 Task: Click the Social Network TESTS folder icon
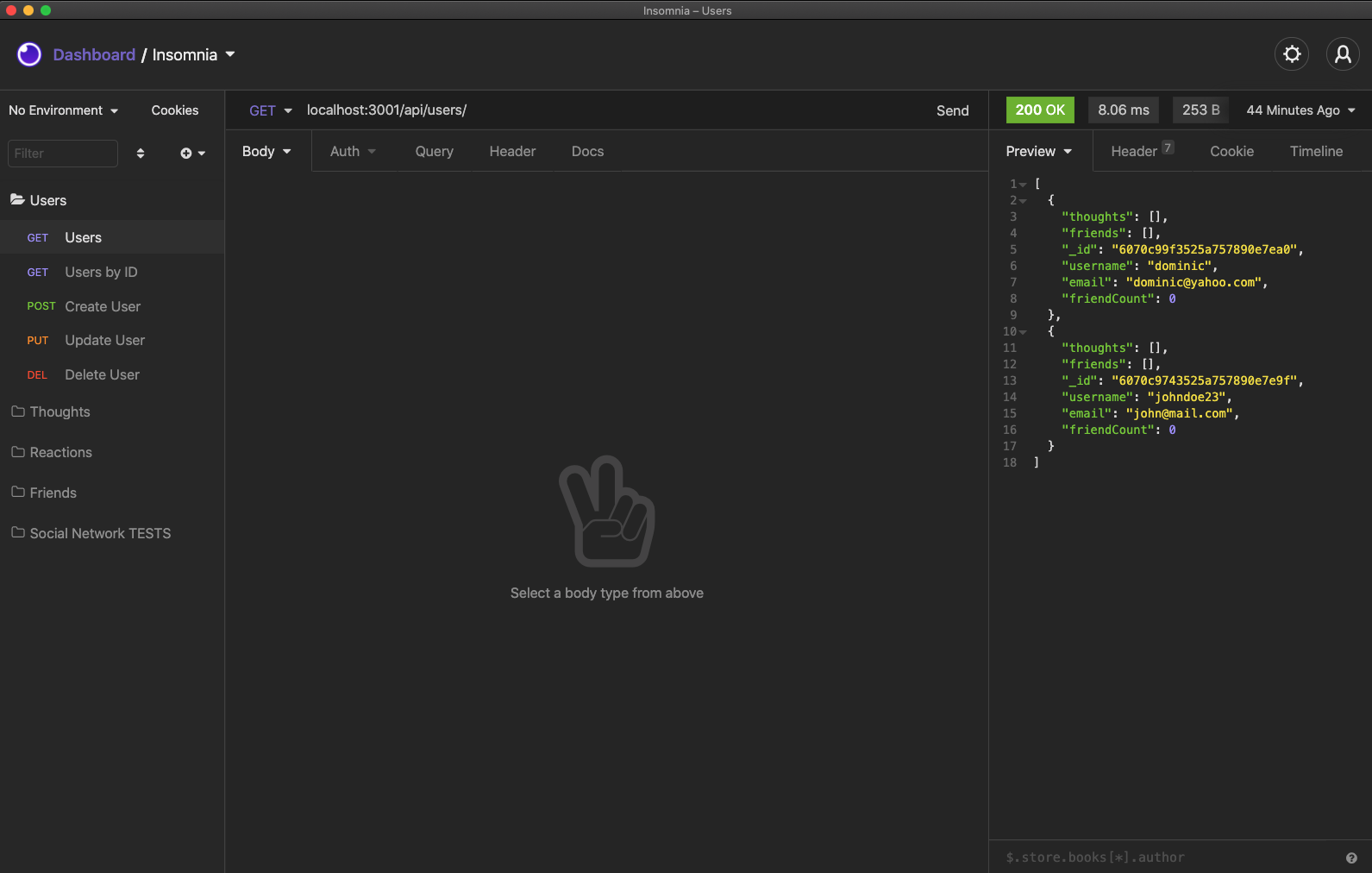tap(17, 533)
